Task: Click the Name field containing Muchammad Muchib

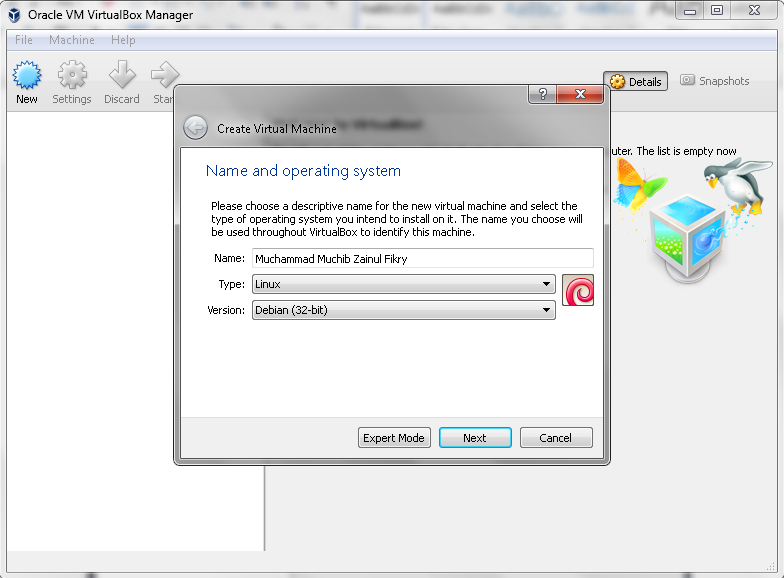Action: pyautogui.click(x=422, y=258)
